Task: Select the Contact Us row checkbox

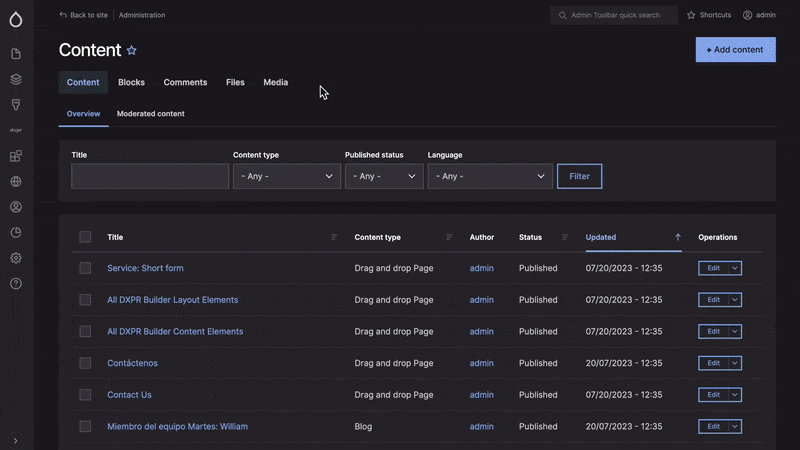Action: click(x=85, y=394)
